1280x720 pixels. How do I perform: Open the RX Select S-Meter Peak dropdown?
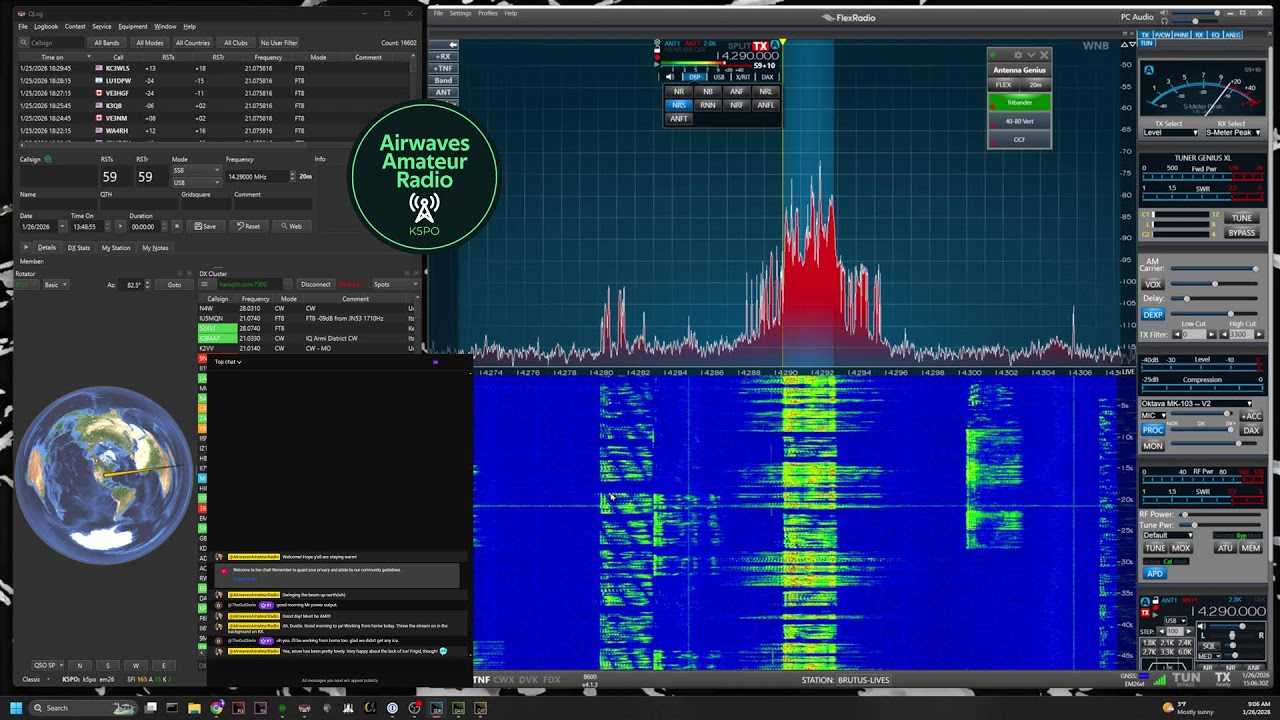[x=1232, y=133]
